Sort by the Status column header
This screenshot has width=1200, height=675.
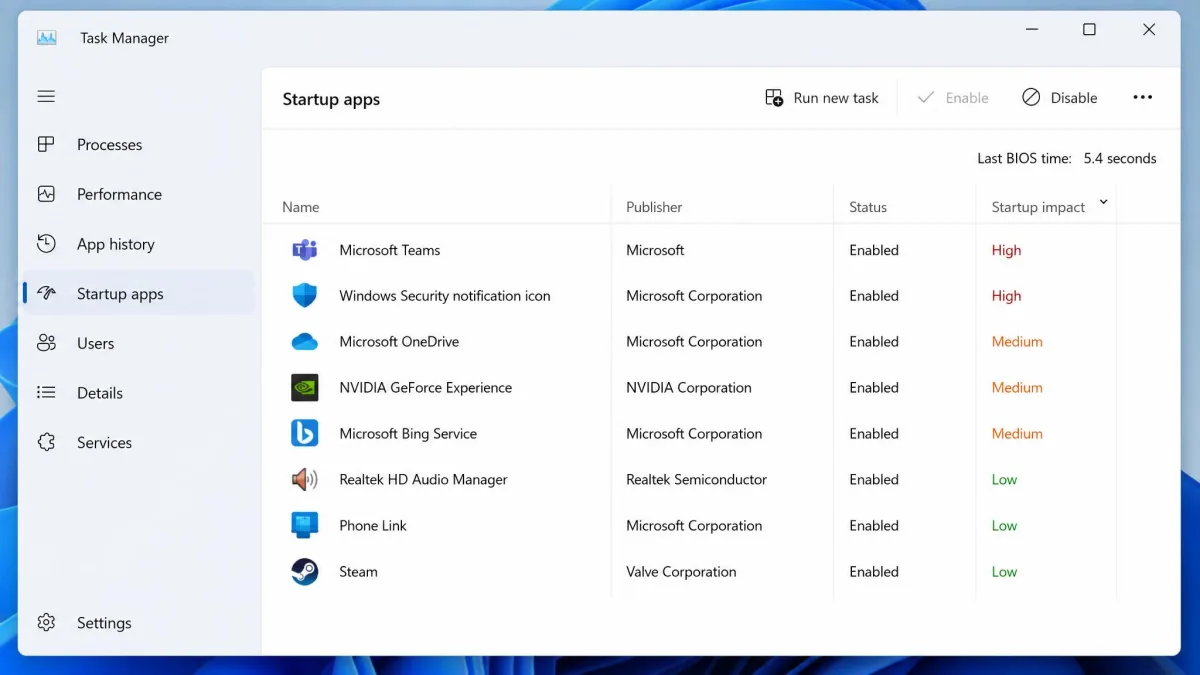click(x=868, y=207)
